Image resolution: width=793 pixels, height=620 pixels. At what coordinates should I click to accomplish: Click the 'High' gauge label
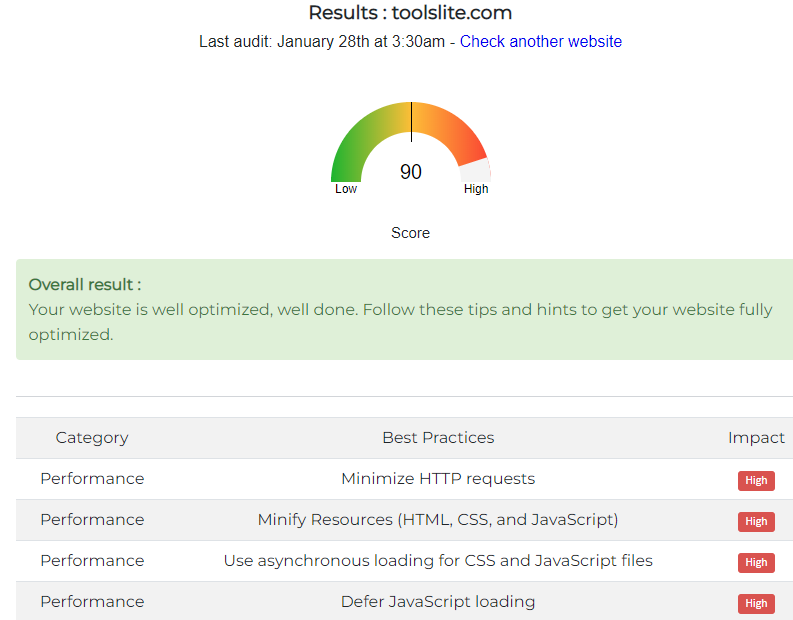(x=476, y=189)
